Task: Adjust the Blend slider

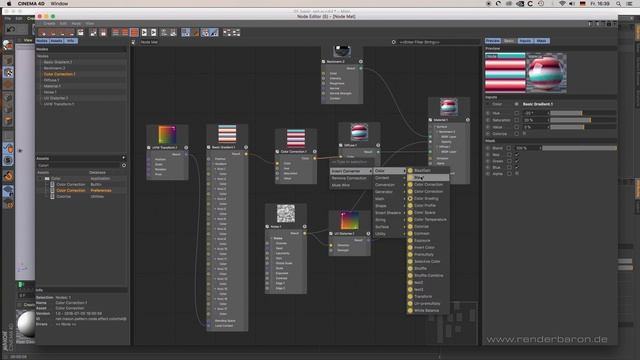Action: click(579, 148)
